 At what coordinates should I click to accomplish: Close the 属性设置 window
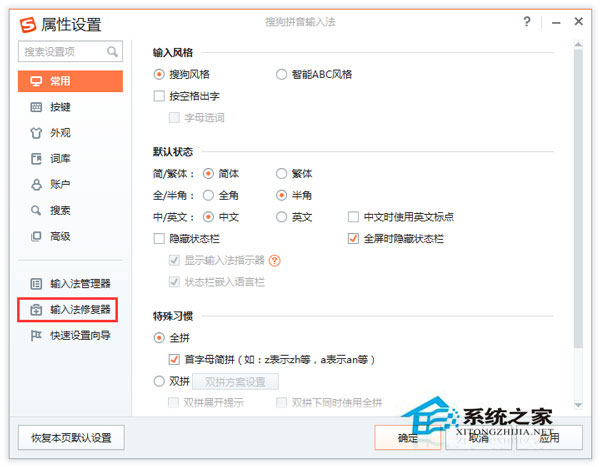point(579,21)
